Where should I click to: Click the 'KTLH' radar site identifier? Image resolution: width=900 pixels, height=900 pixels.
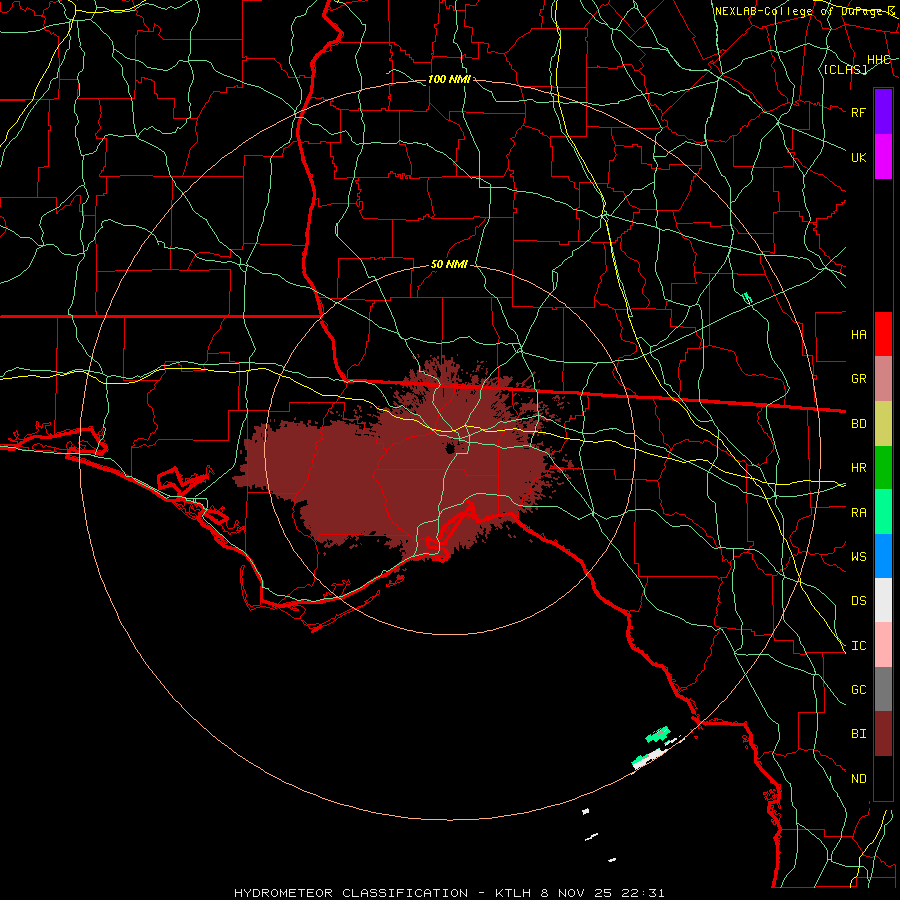click(513, 893)
